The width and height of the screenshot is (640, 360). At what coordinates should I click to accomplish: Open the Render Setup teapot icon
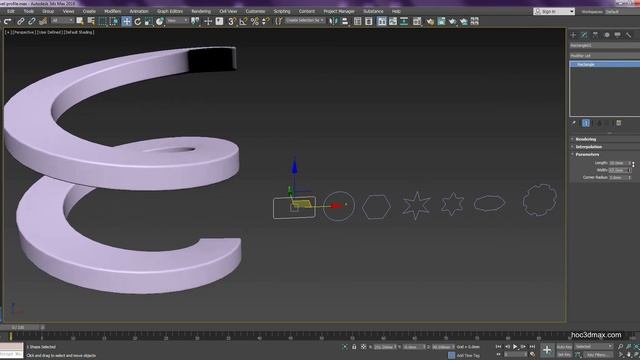pos(430,21)
